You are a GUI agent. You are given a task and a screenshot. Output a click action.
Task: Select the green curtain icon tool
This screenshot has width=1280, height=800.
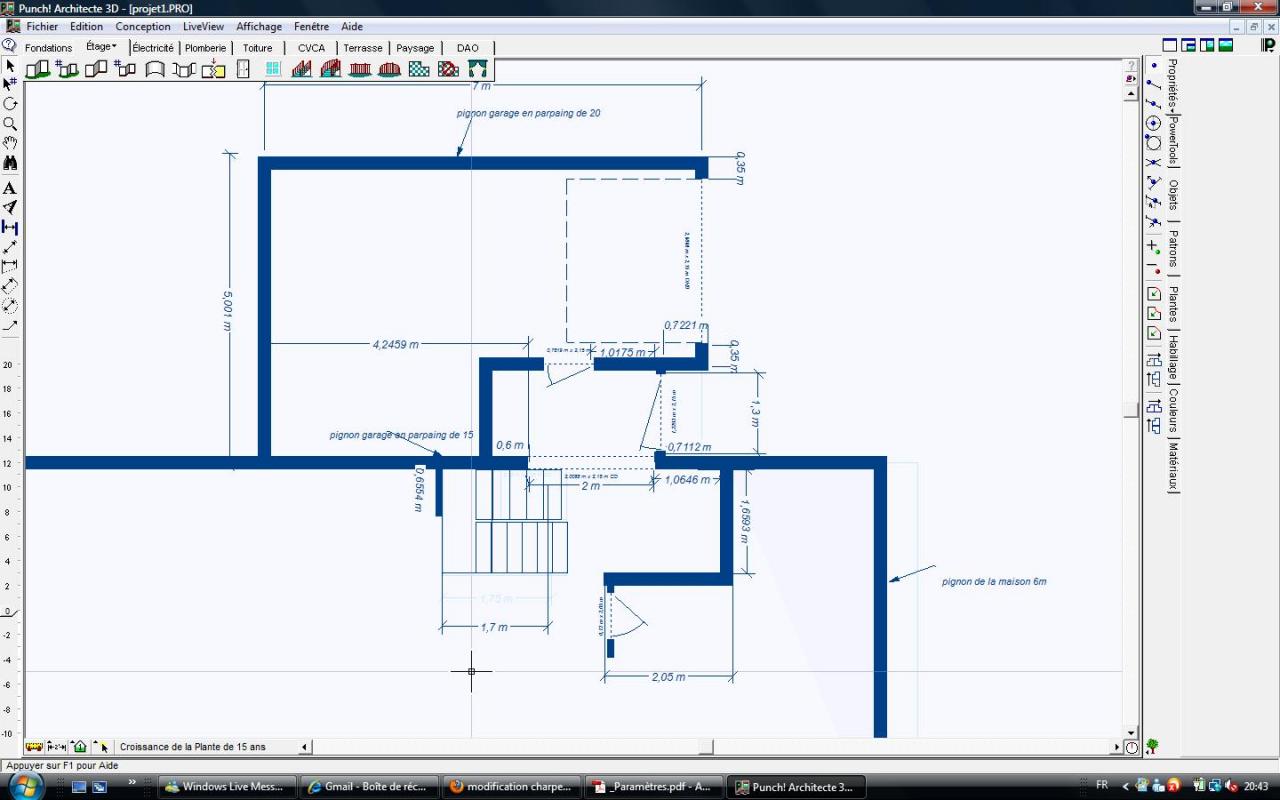[478, 69]
